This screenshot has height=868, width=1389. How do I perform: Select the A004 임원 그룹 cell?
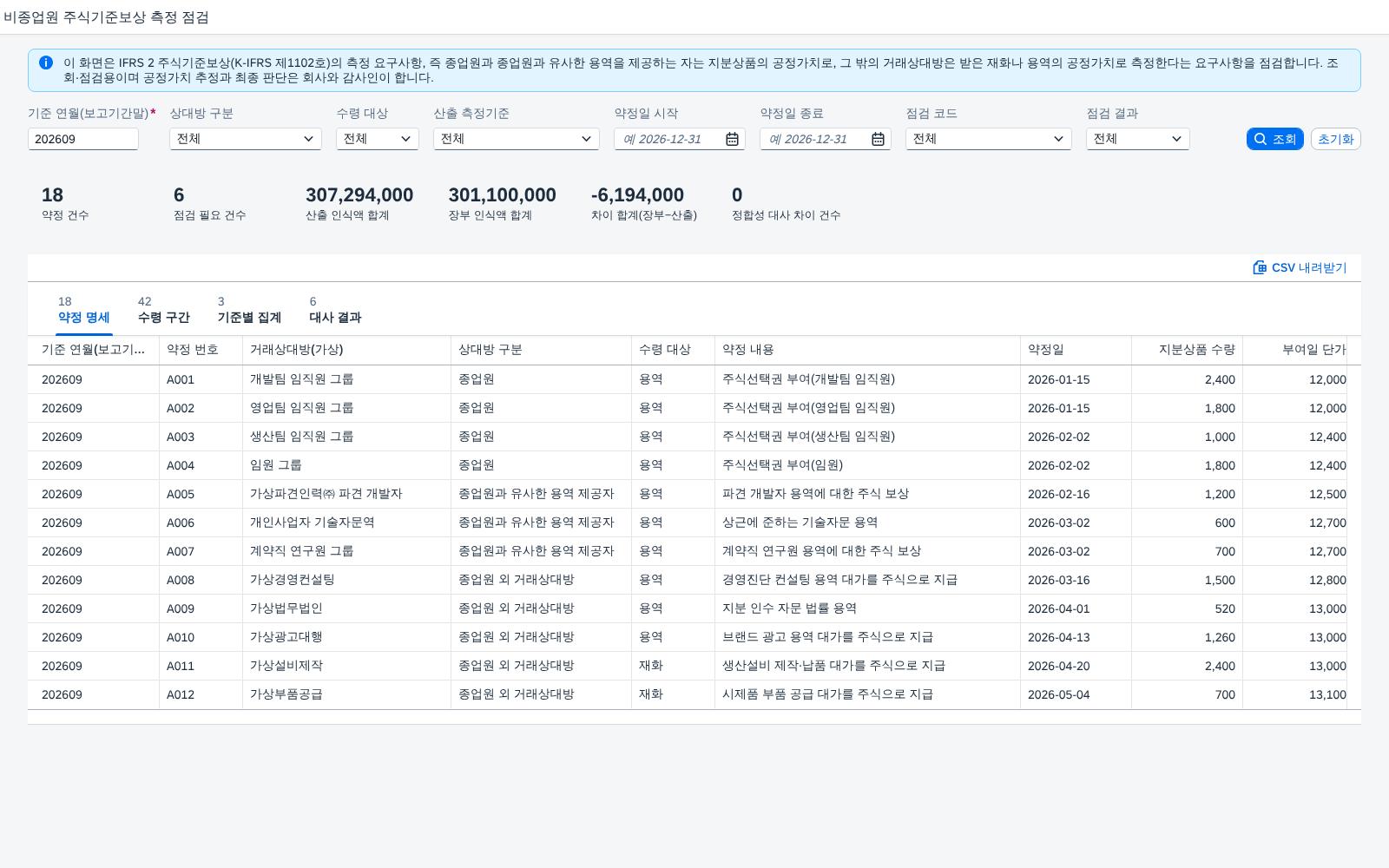346,465
